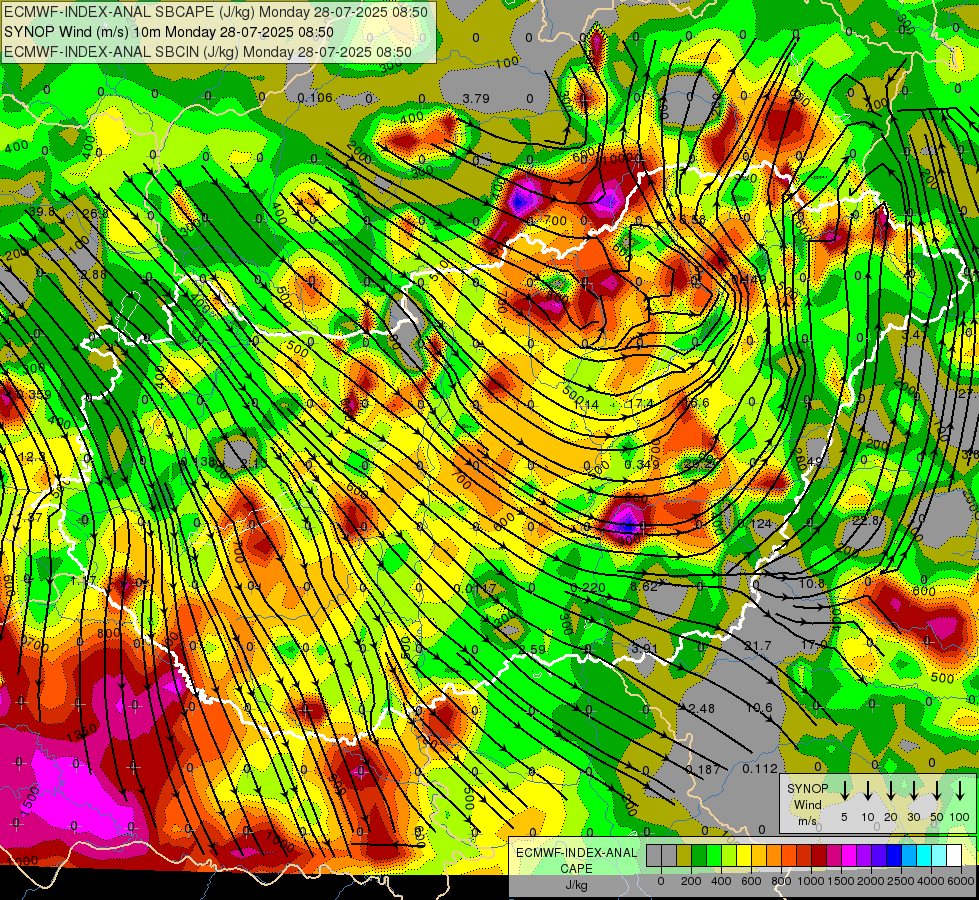Pick the yellow swatch in the CAPE legend
The image size is (979, 900).
(744, 855)
